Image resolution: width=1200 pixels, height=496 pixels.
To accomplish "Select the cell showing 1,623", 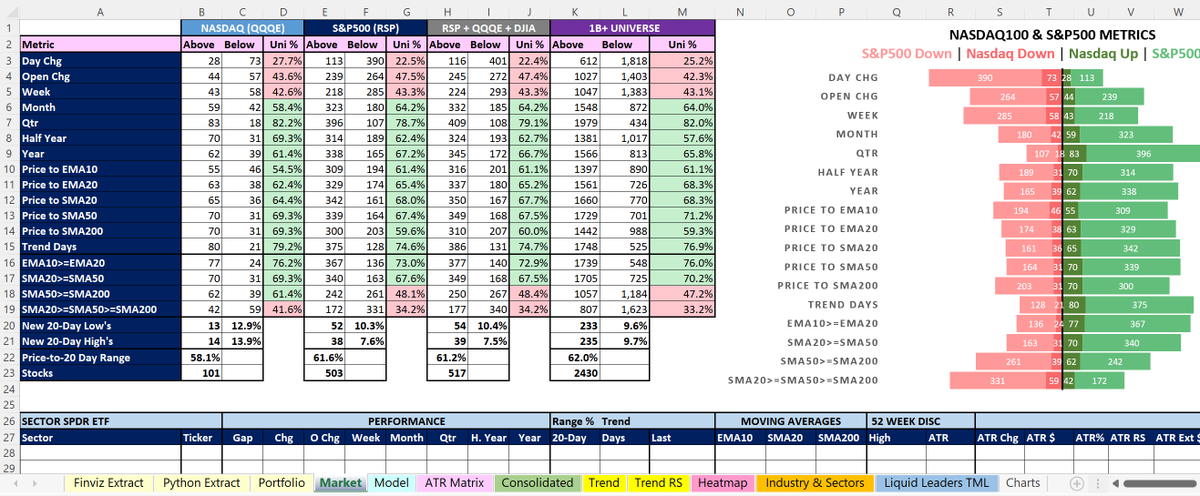I will [624, 310].
